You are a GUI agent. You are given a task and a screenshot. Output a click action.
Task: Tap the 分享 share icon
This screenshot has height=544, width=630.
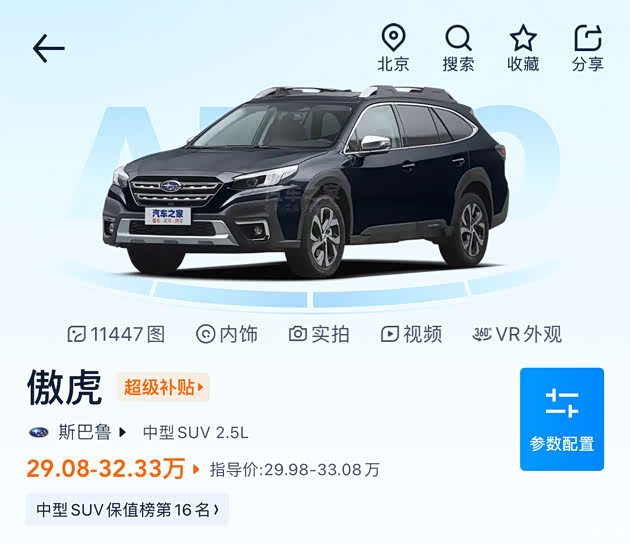[587, 48]
